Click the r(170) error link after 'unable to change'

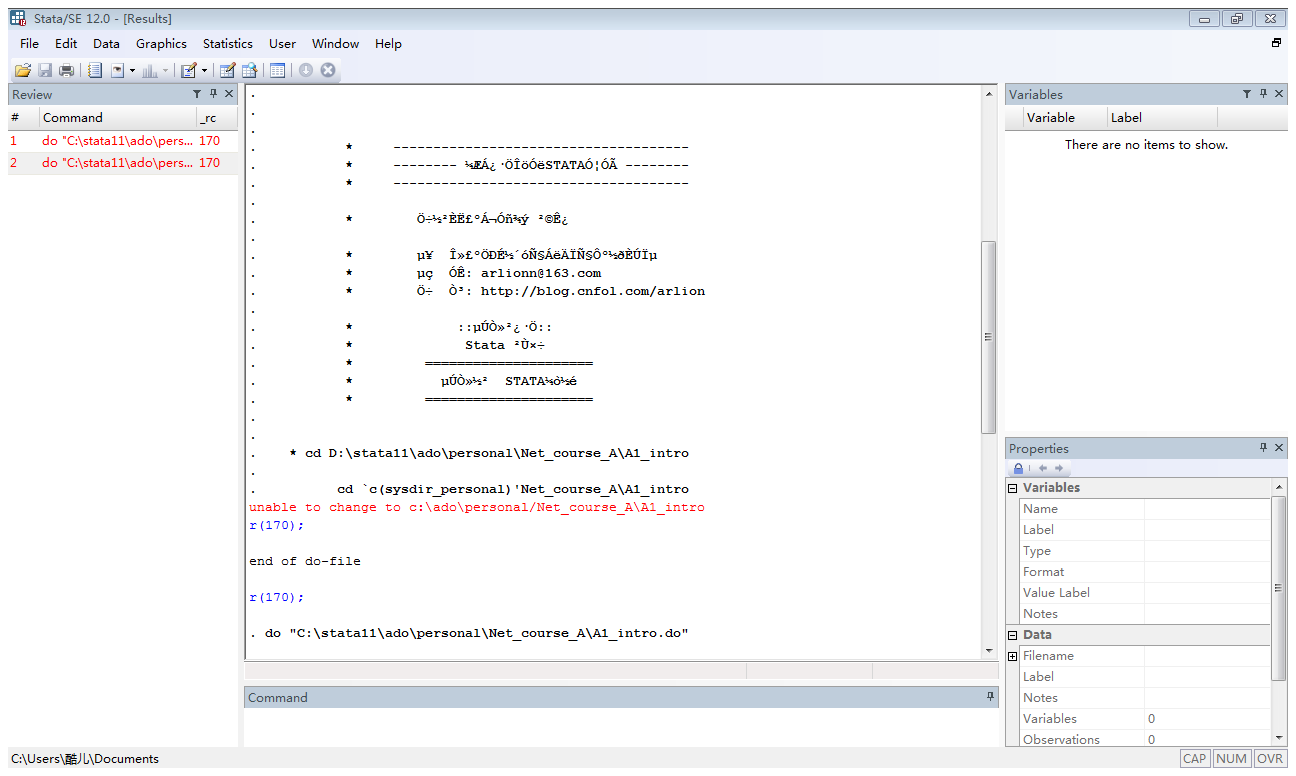point(276,525)
